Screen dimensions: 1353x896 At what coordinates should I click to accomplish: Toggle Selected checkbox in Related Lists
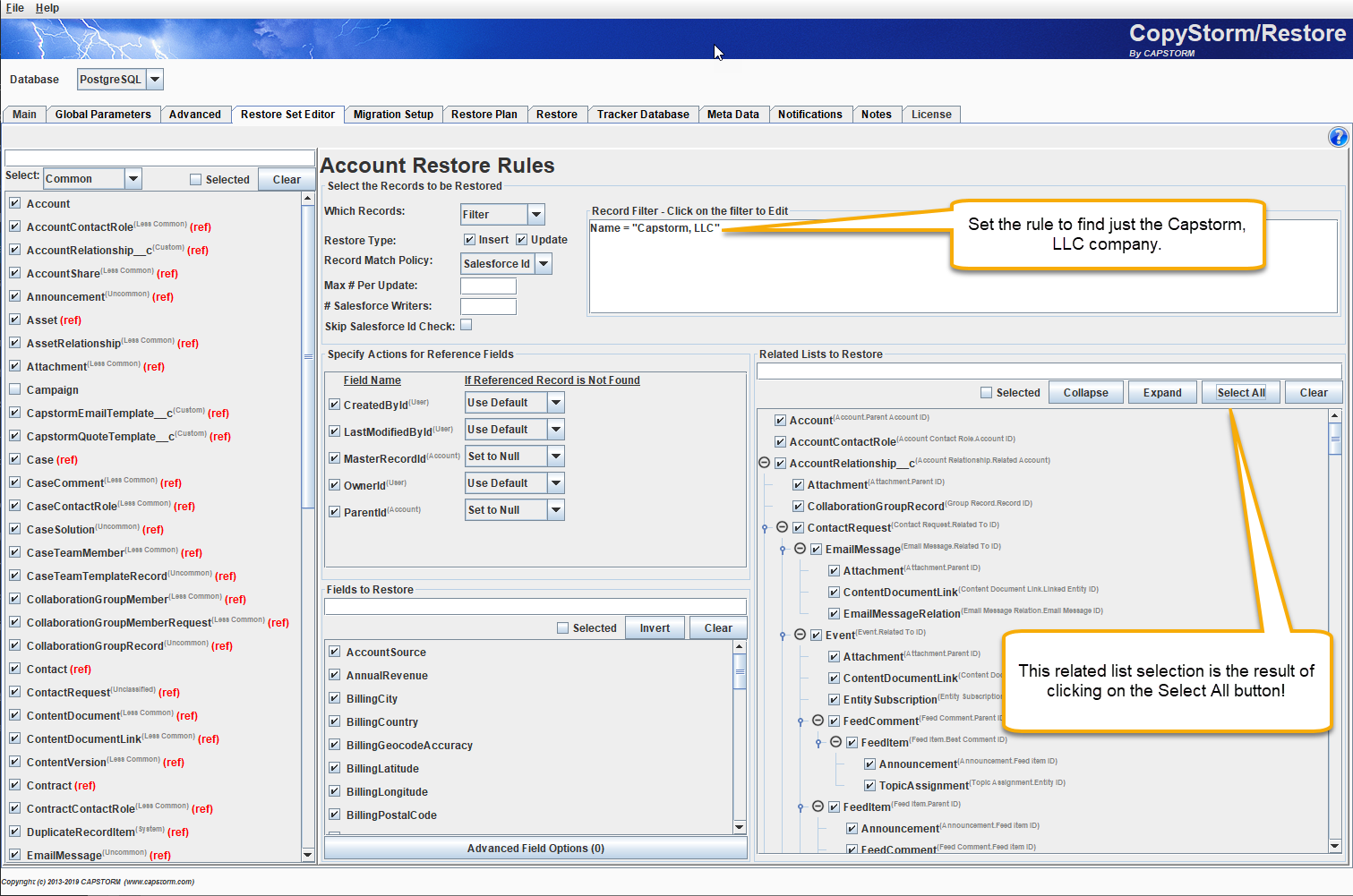pos(986,393)
